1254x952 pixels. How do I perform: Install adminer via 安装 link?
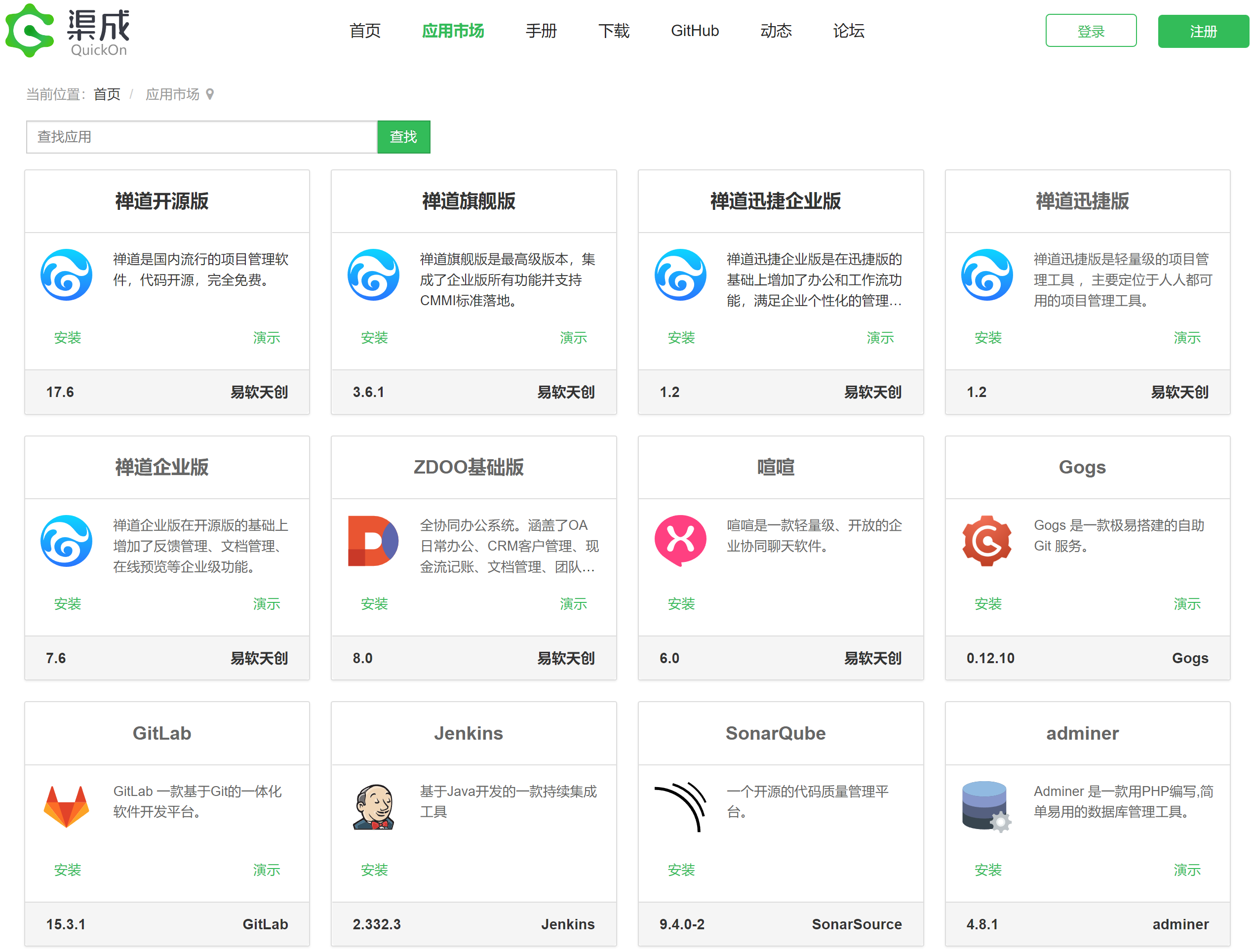tap(987, 869)
